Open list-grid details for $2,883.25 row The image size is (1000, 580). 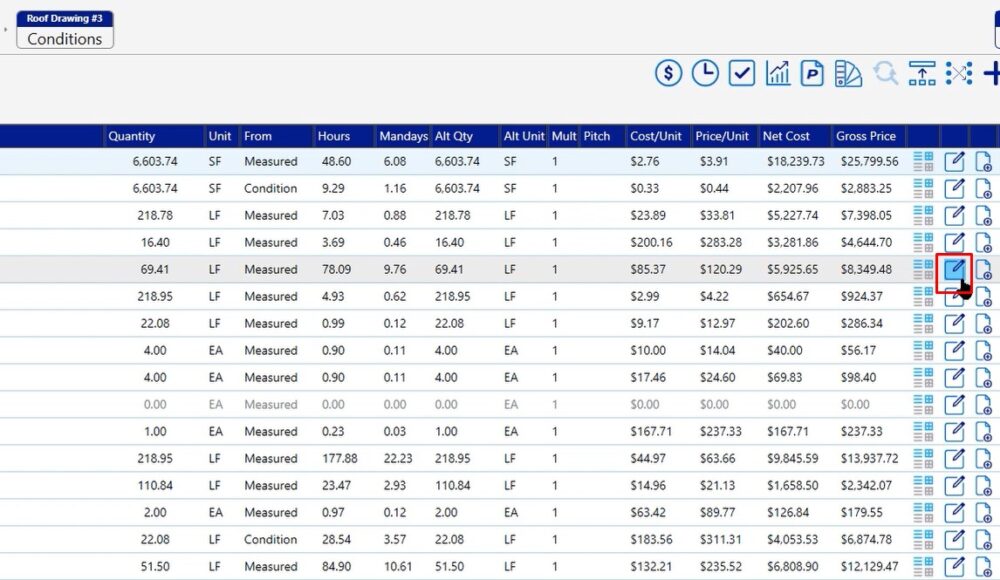(922, 188)
